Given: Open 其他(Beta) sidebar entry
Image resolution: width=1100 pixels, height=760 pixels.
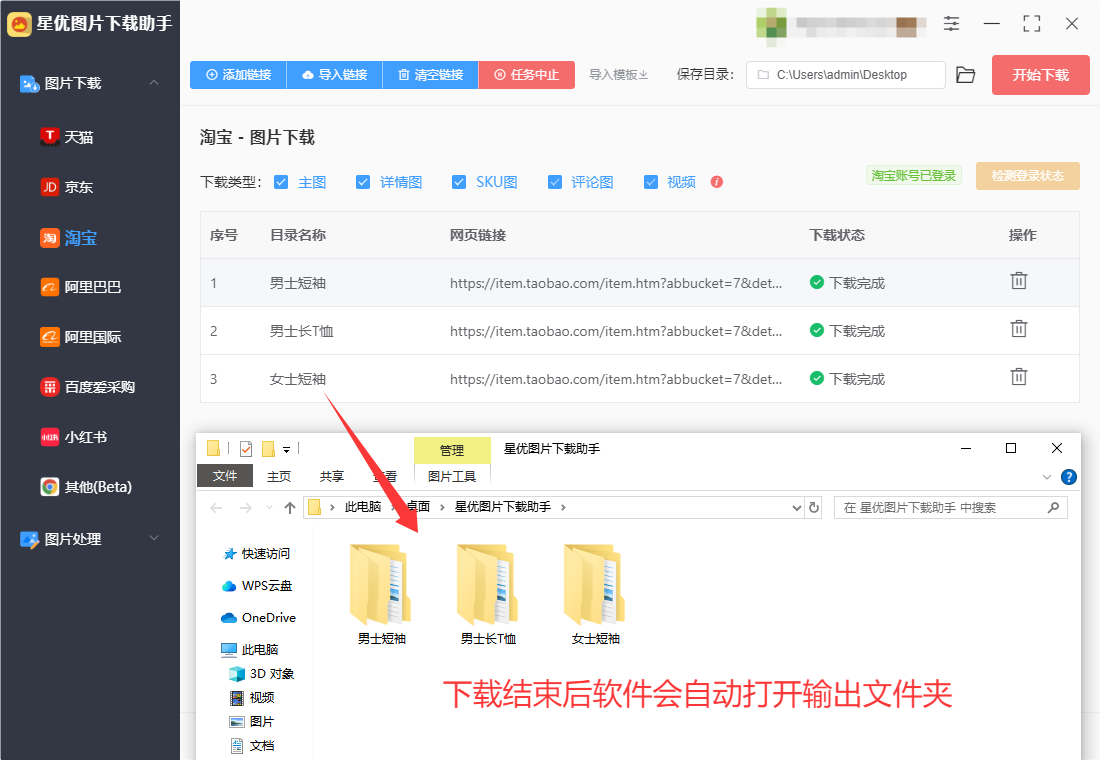Looking at the screenshot, I should tap(86, 486).
